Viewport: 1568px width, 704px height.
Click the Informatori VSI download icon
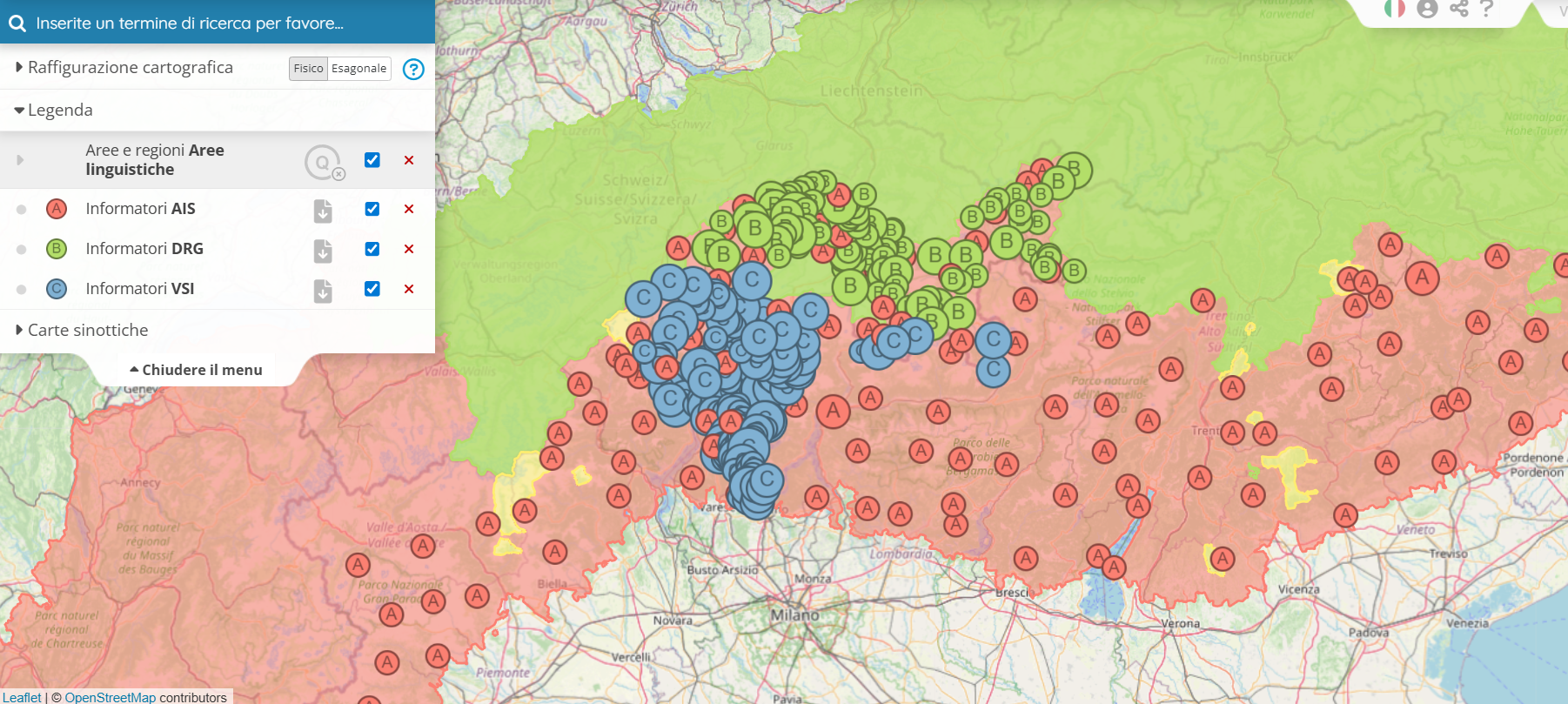point(323,290)
